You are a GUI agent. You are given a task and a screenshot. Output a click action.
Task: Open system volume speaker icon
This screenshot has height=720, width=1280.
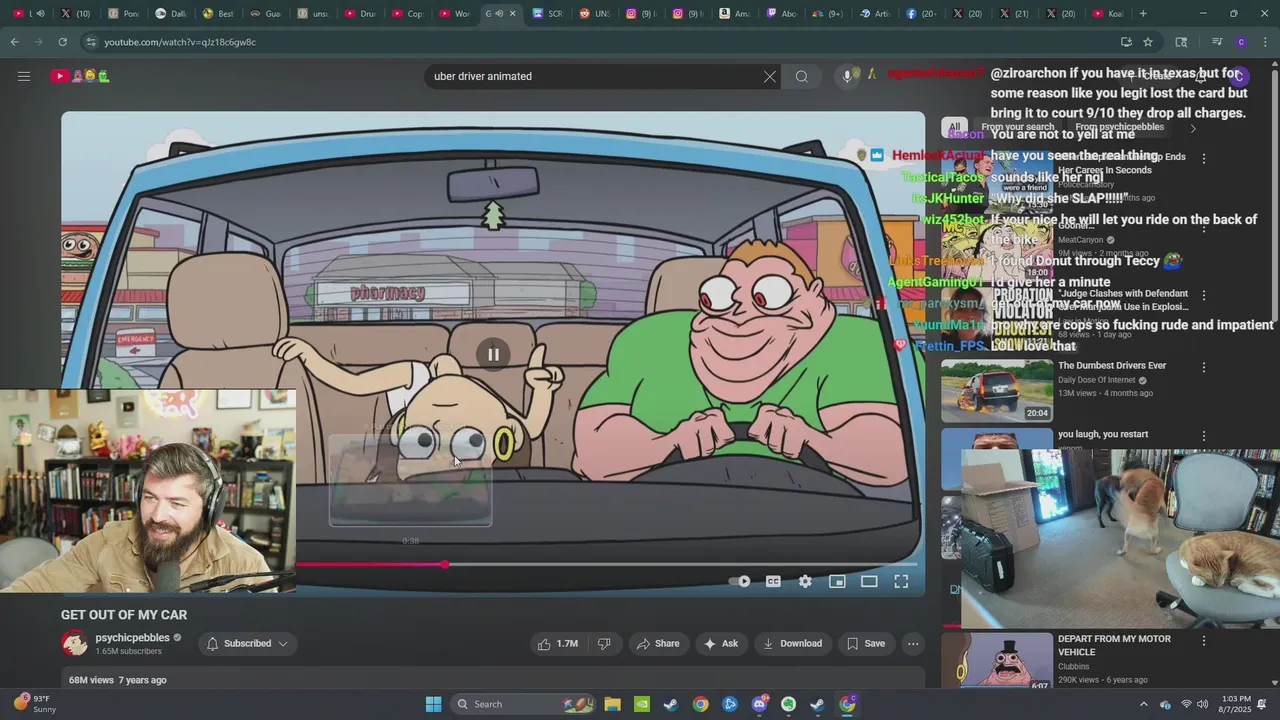click(1202, 704)
